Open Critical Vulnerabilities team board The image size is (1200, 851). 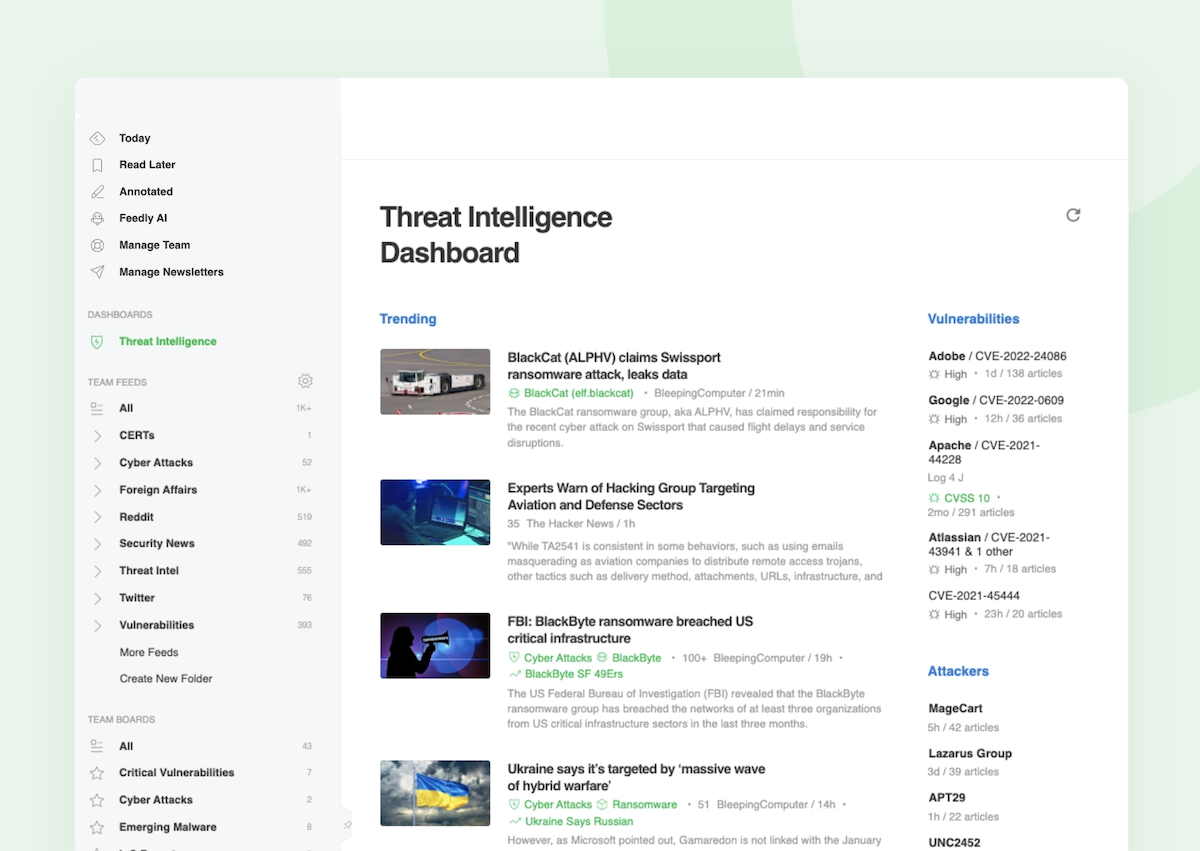click(177, 773)
